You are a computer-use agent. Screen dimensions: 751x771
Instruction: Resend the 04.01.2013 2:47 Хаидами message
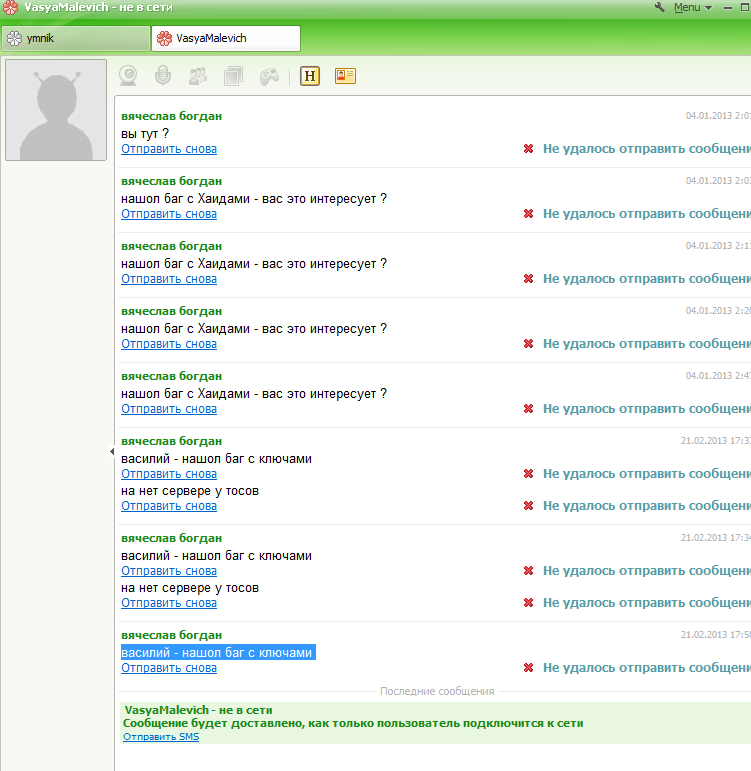tap(169, 409)
